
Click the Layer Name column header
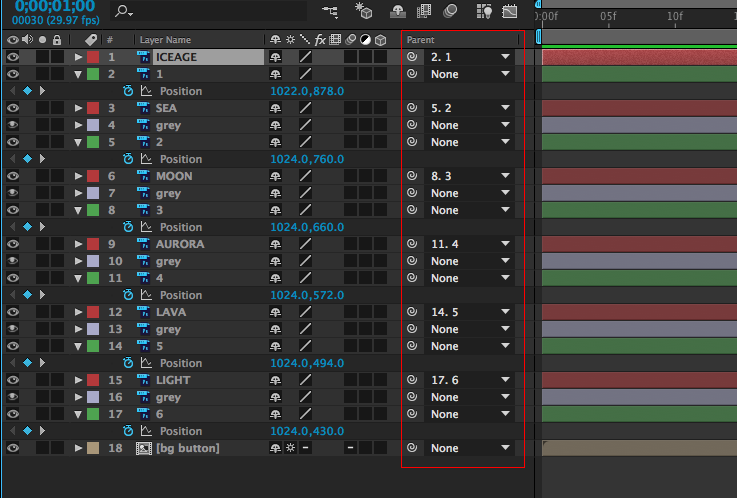[x=165, y=40]
